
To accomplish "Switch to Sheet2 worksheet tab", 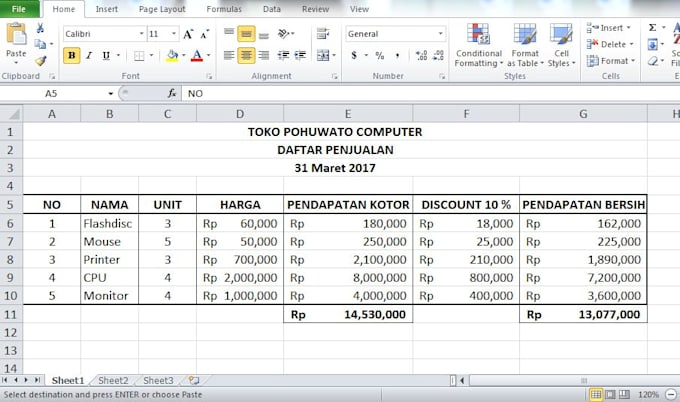I will [x=113, y=381].
